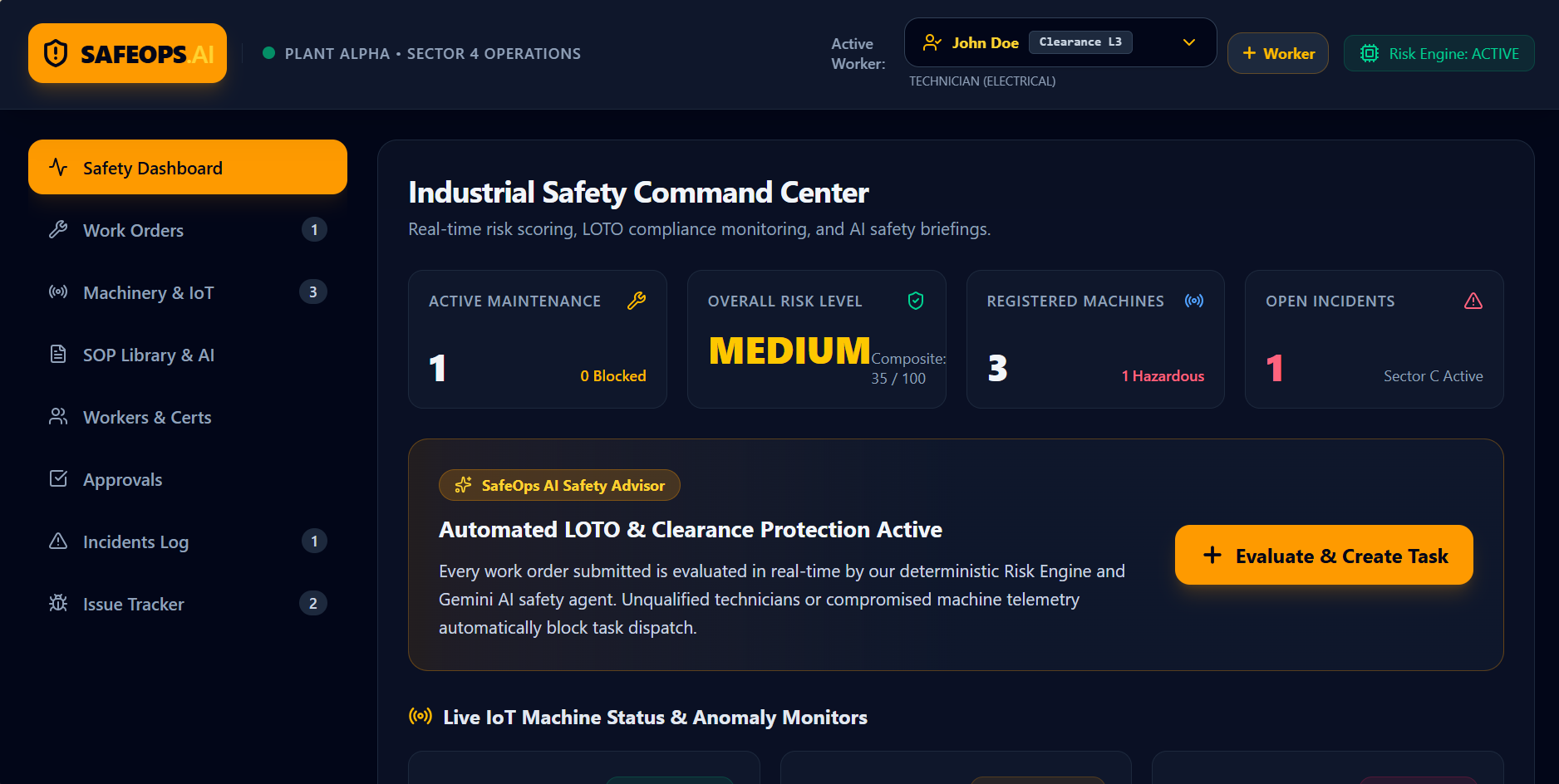Image resolution: width=1559 pixels, height=784 pixels.
Task: Click the SOP Library document icon
Action: coord(58,354)
